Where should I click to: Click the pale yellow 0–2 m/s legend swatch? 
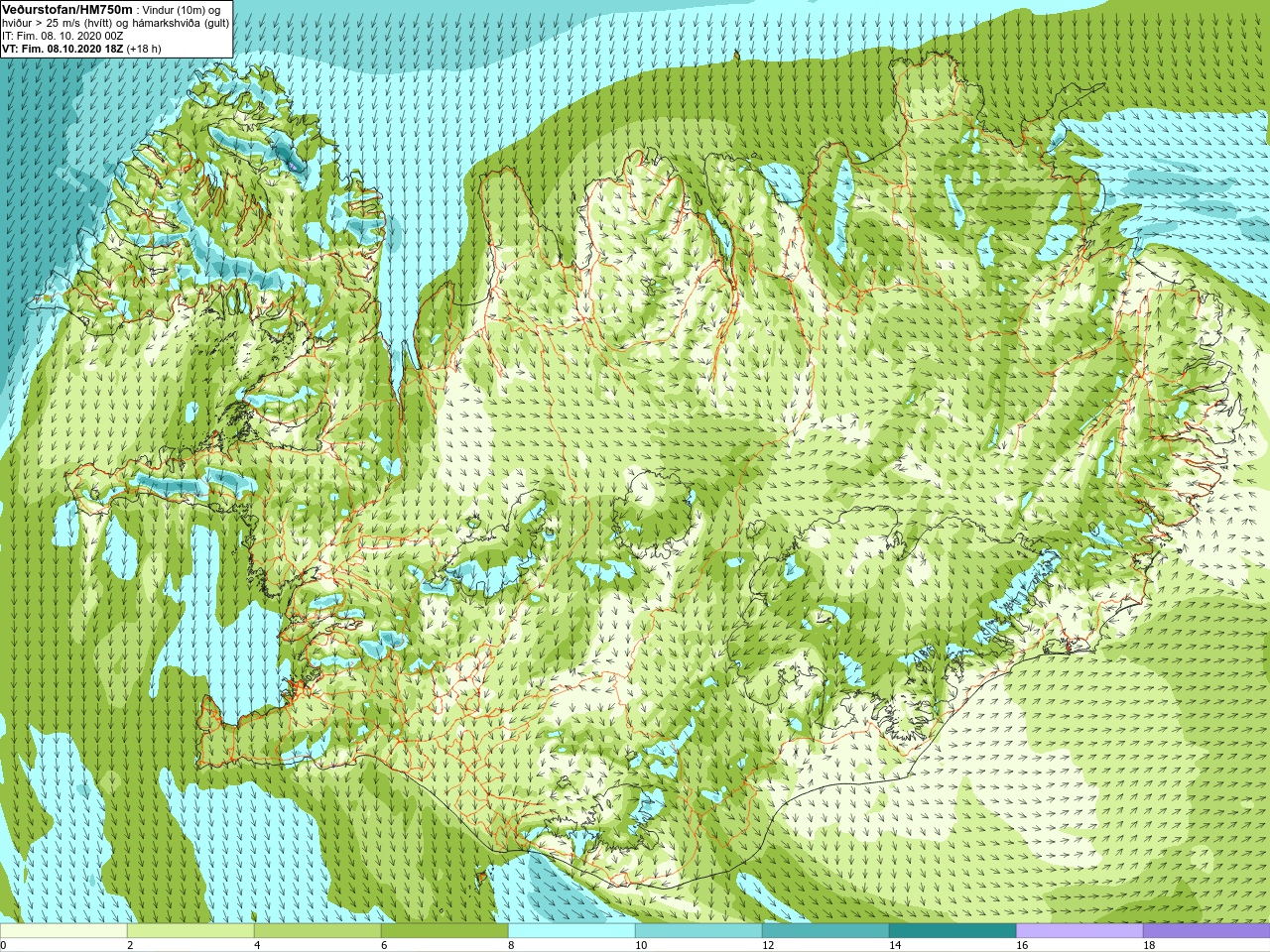pos(63,931)
